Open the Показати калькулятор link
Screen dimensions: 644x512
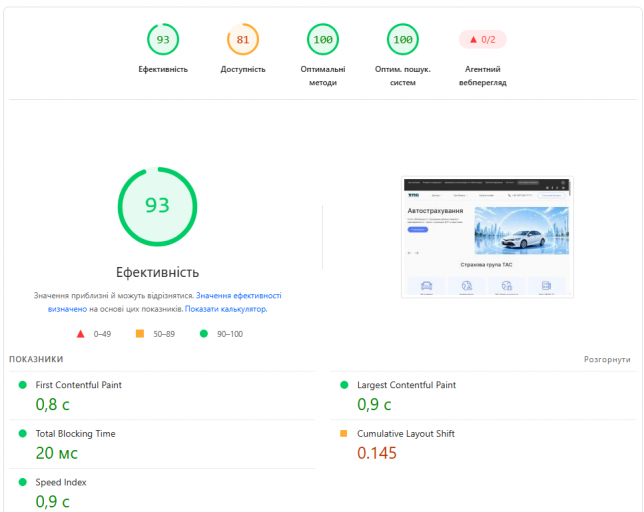coord(226,309)
